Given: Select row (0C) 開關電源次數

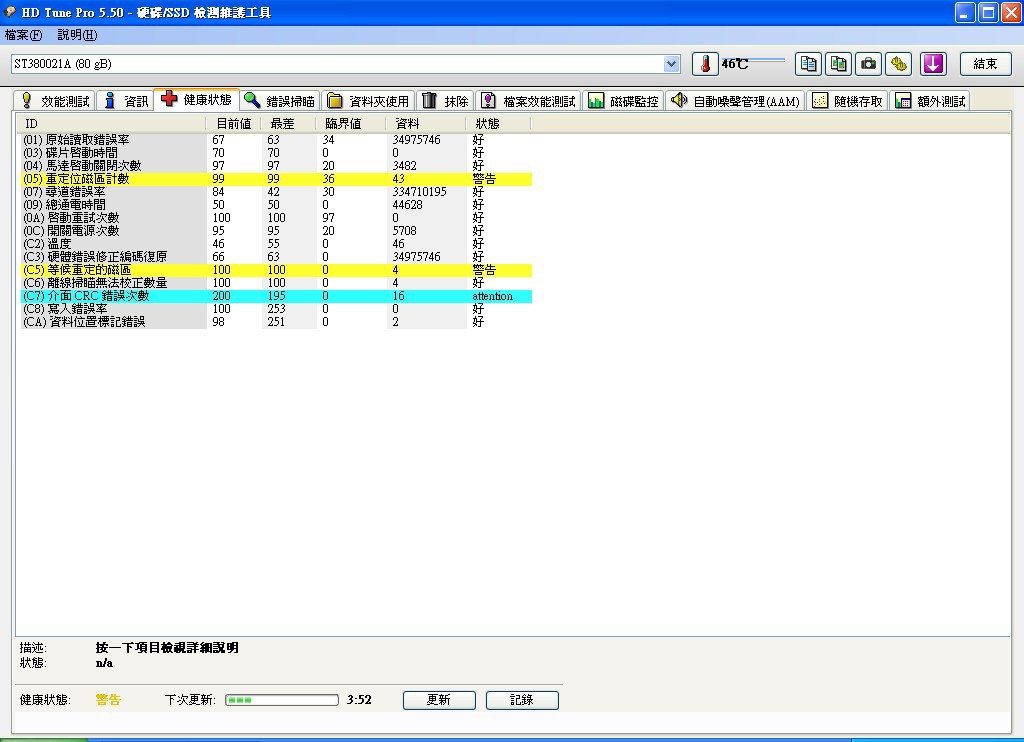Looking at the screenshot, I should point(276,231).
